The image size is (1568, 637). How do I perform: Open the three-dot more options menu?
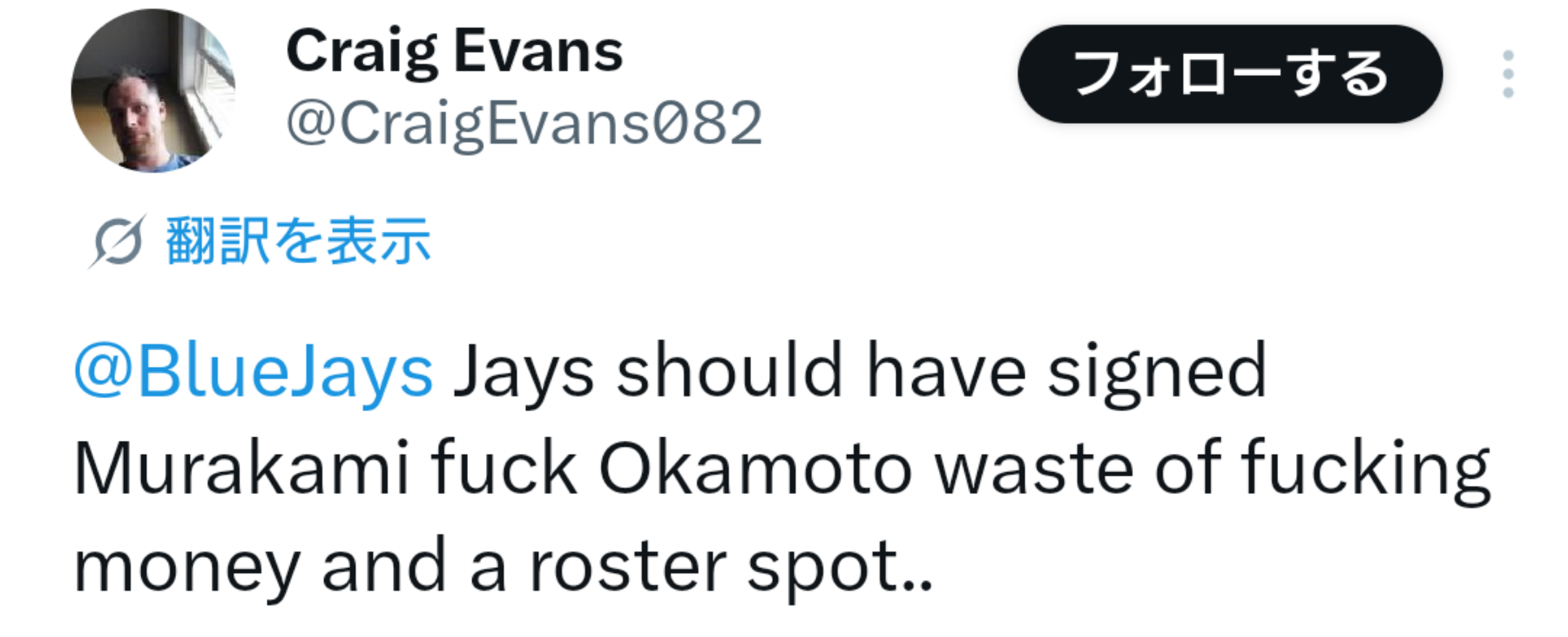[x=1508, y=74]
